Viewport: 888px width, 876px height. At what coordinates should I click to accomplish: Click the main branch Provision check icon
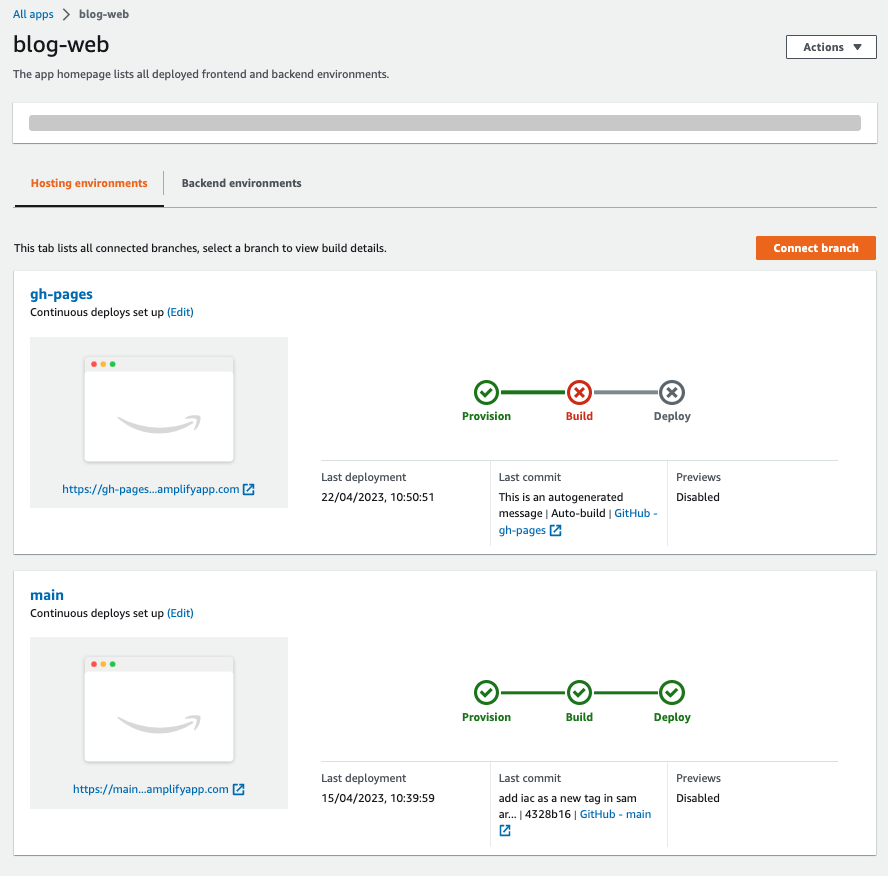coord(486,693)
